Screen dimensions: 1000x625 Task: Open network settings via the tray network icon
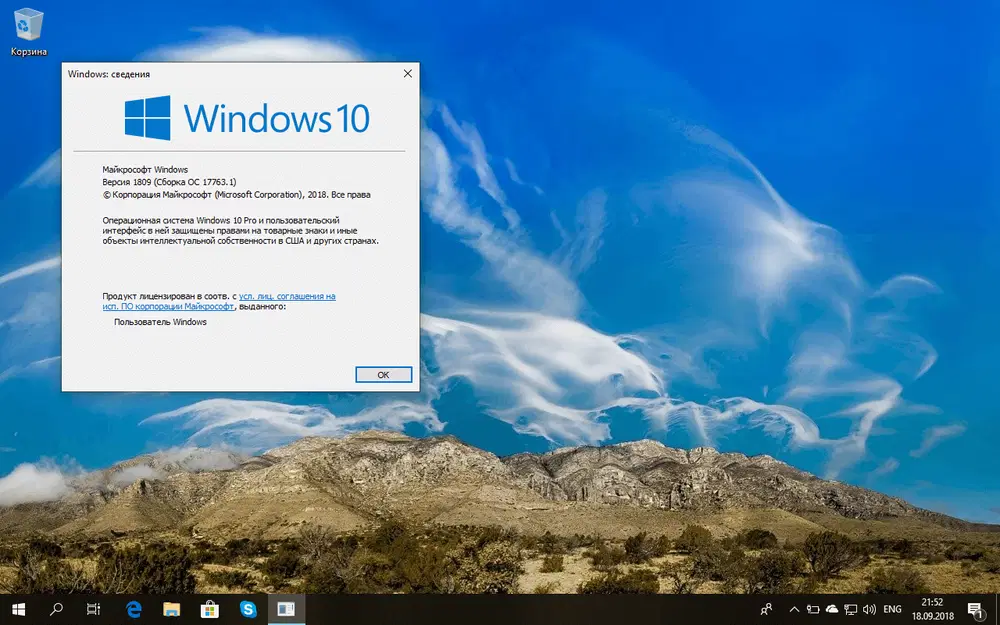point(853,609)
